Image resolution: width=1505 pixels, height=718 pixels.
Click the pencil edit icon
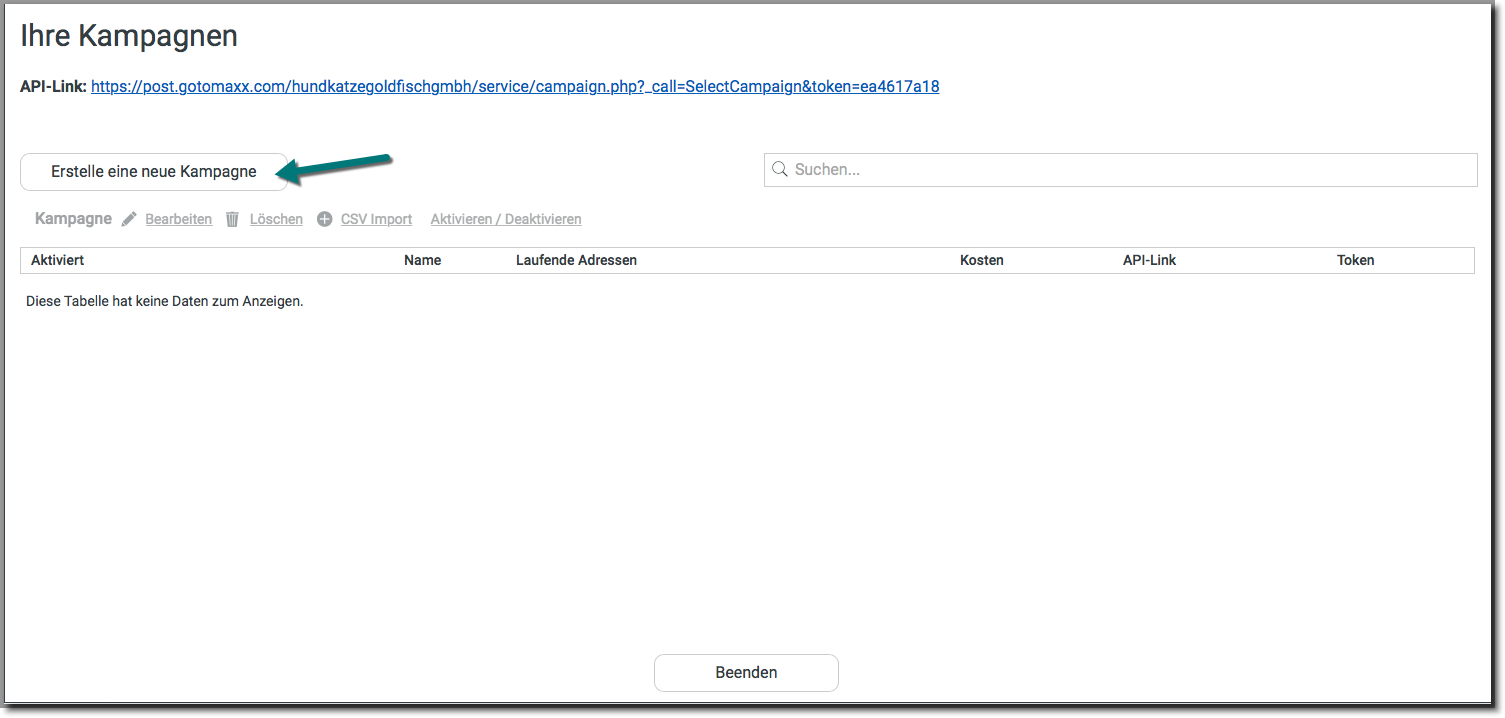pyautogui.click(x=129, y=219)
